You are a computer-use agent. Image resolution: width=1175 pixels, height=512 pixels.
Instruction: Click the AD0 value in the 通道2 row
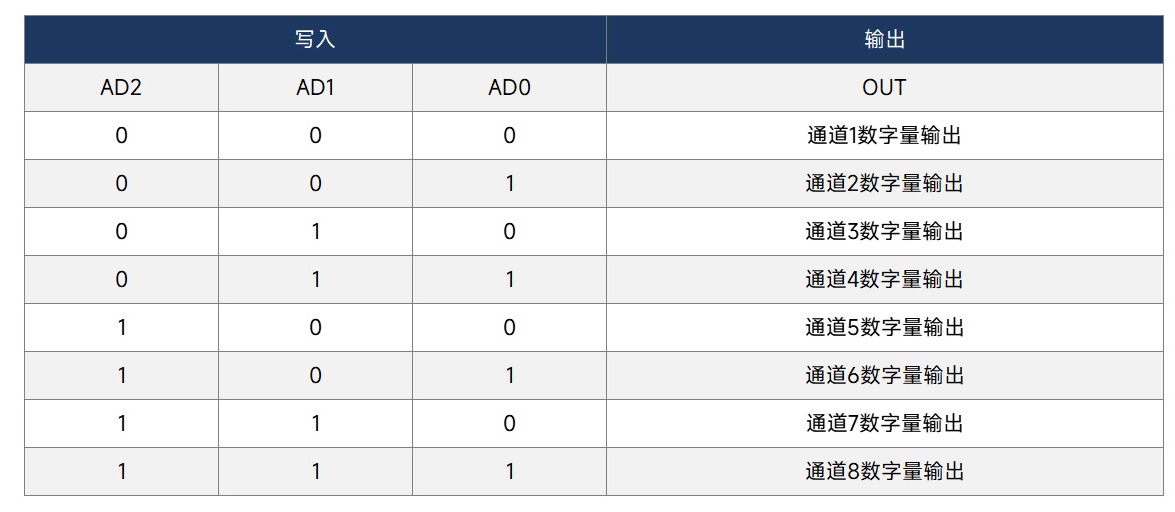[509, 184]
